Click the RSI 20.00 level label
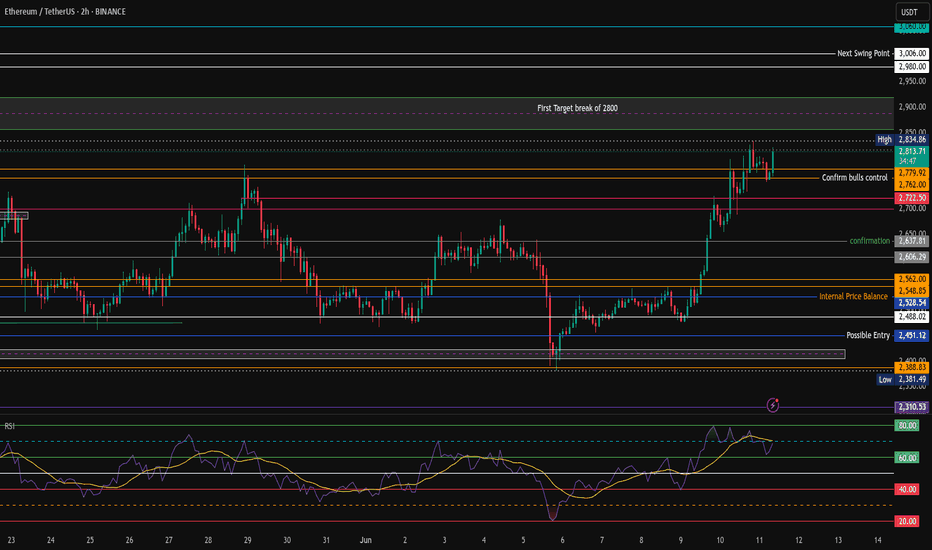 [907, 521]
